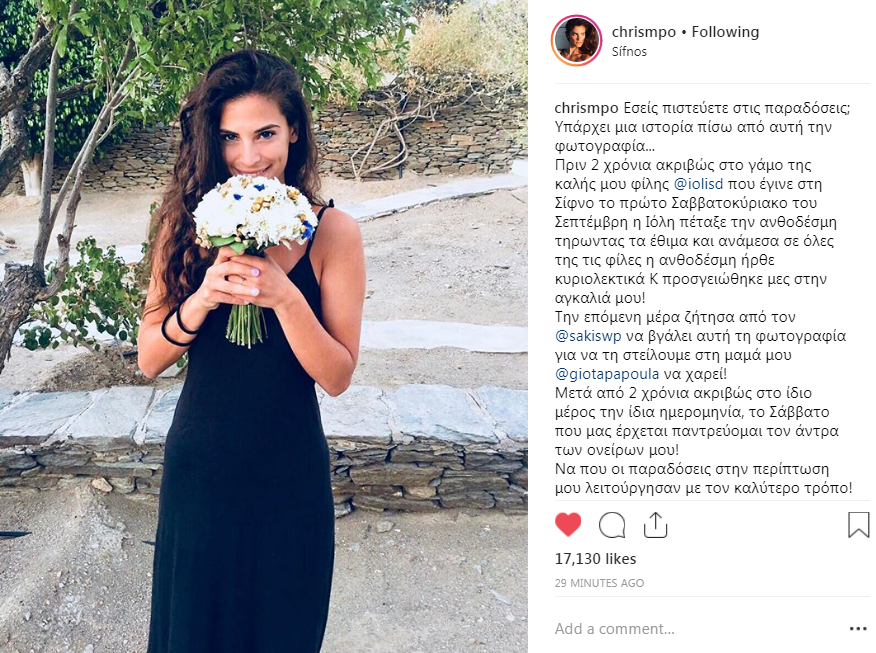Open @giotapapoula mention link
This screenshot has height=653, width=876.
pyautogui.click(x=607, y=374)
